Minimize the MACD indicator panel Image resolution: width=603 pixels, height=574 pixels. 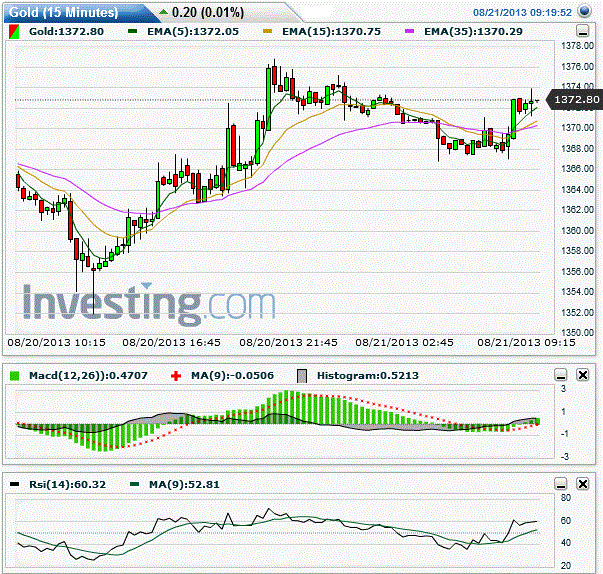[x=561, y=374]
